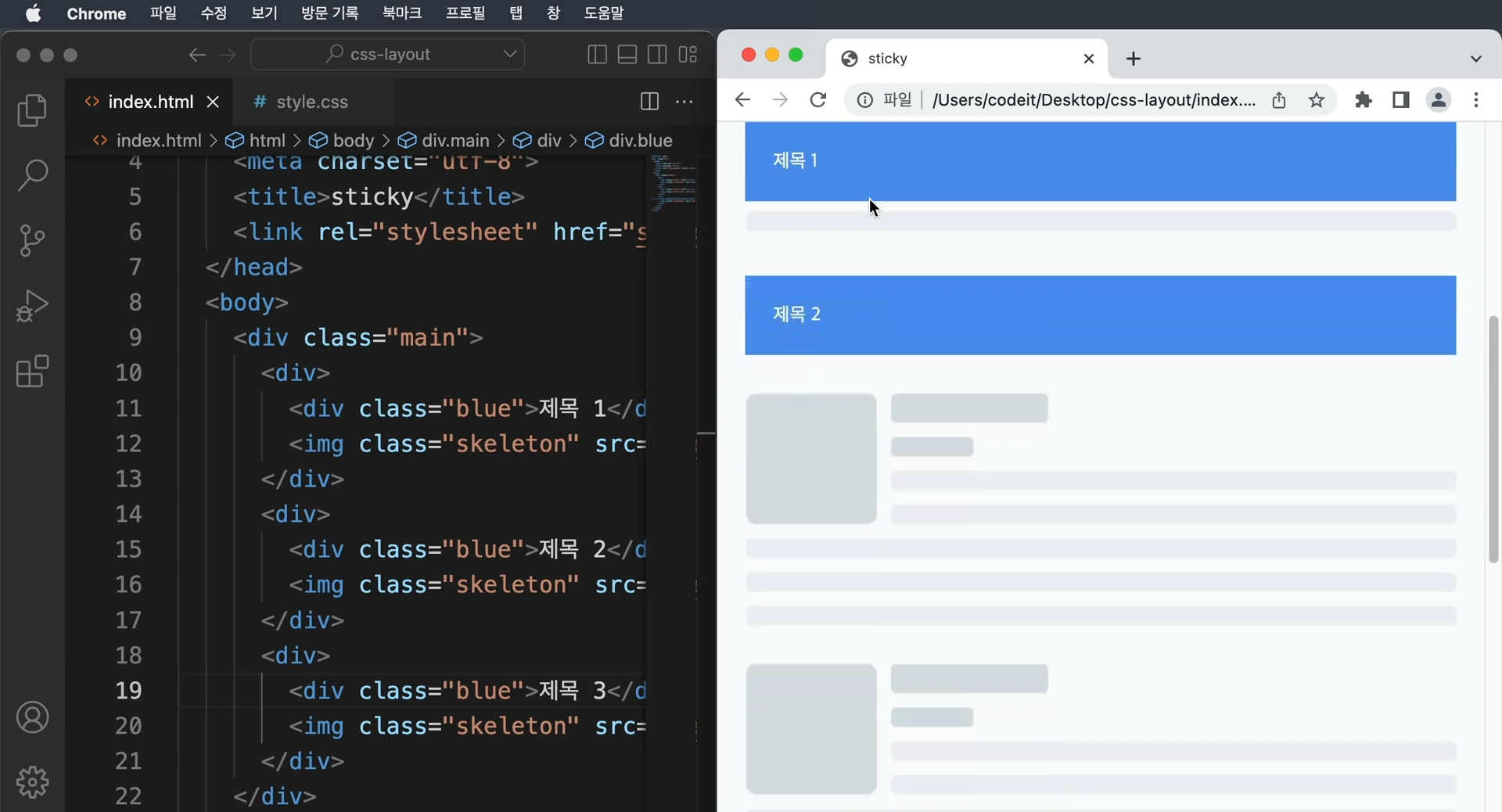The height and width of the screenshot is (812, 1502).
Task: Click the html breadcrumb item
Action: [256, 141]
